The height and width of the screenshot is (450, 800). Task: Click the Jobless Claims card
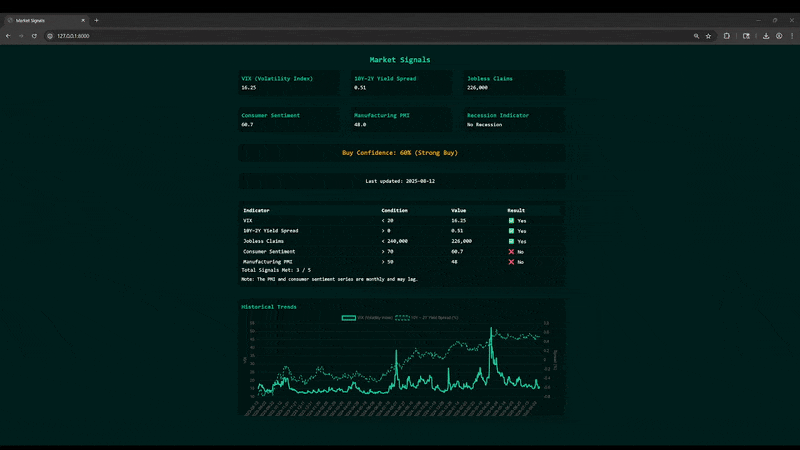[514, 82]
